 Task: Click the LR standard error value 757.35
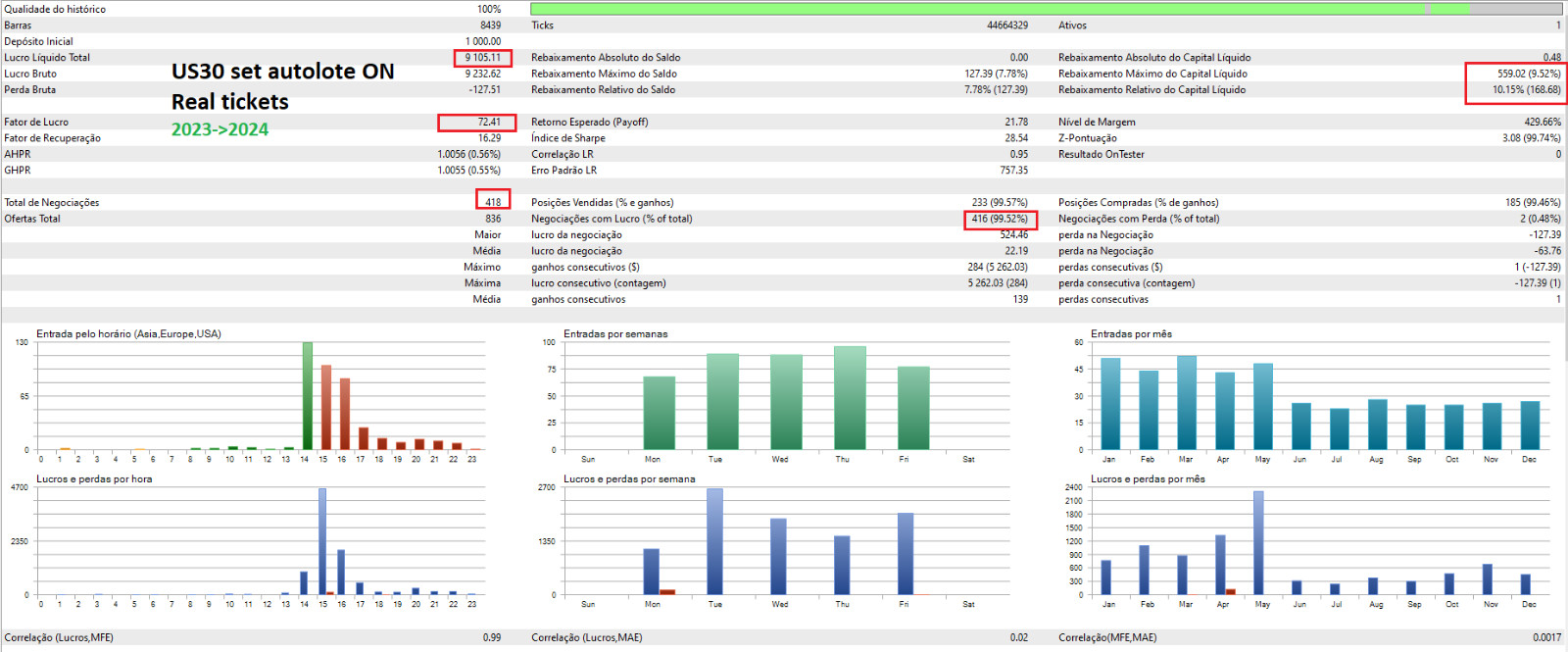(x=1014, y=171)
